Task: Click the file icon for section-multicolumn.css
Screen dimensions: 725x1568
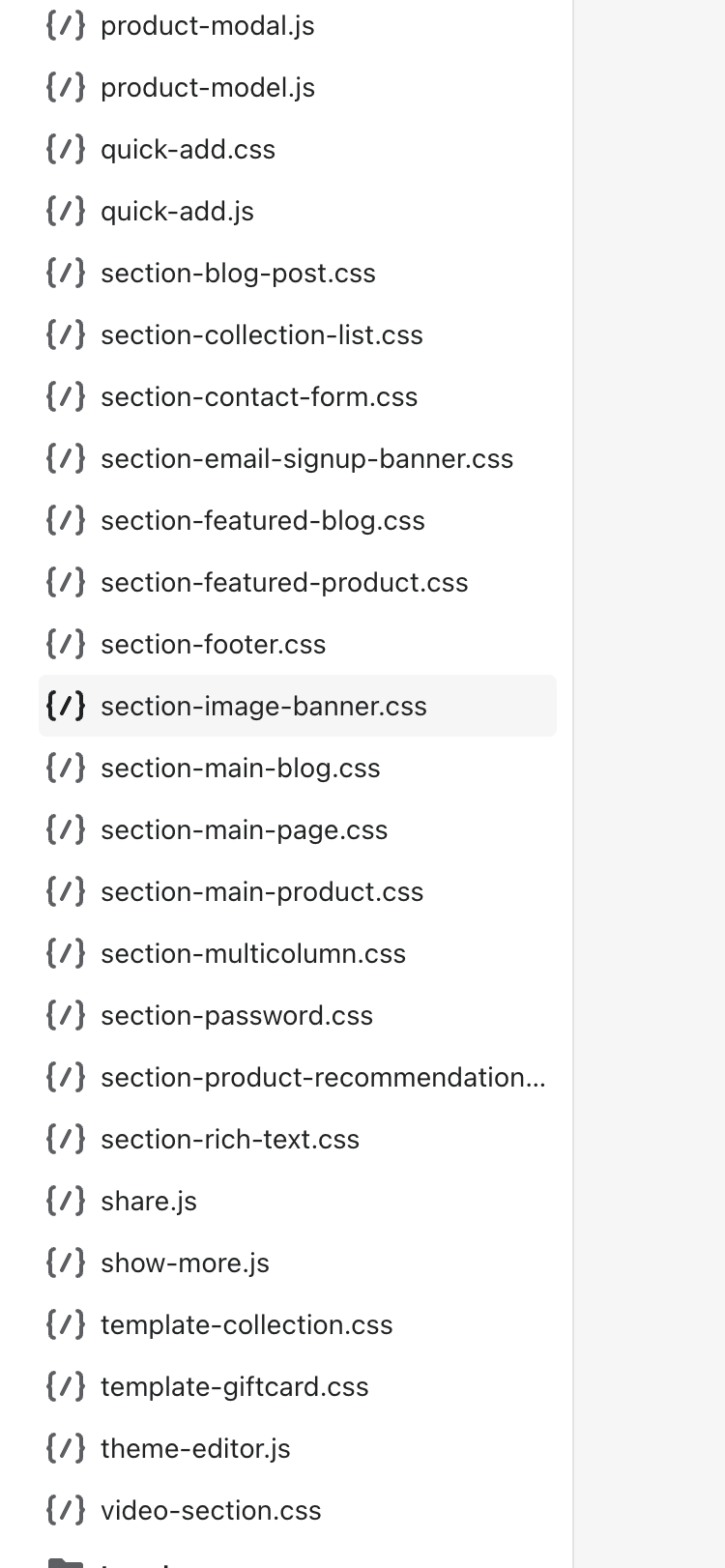Action: coord(66,954)
